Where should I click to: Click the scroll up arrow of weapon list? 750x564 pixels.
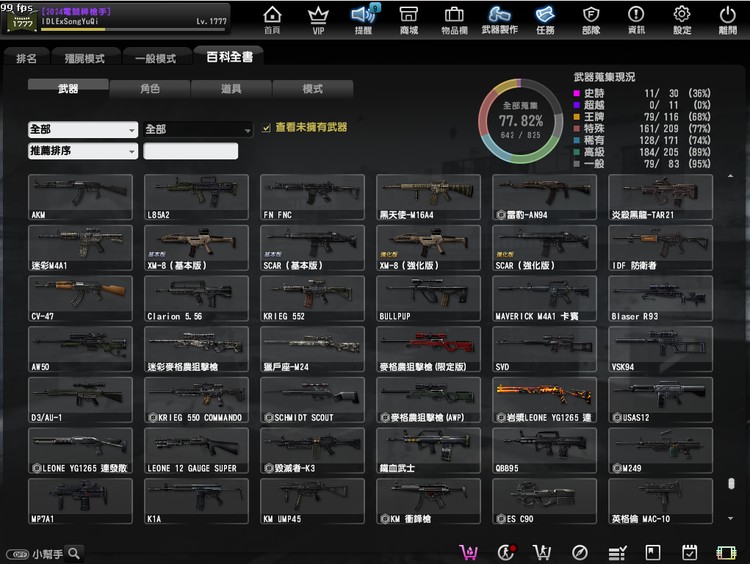[x=730, y=177]
